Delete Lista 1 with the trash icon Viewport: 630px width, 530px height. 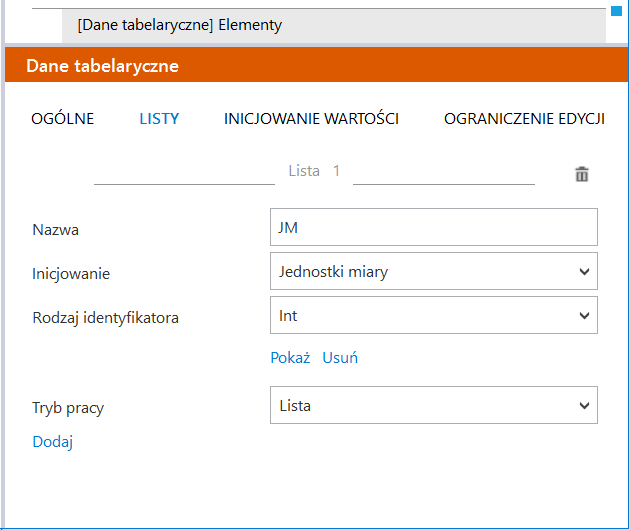click(582, 174)
